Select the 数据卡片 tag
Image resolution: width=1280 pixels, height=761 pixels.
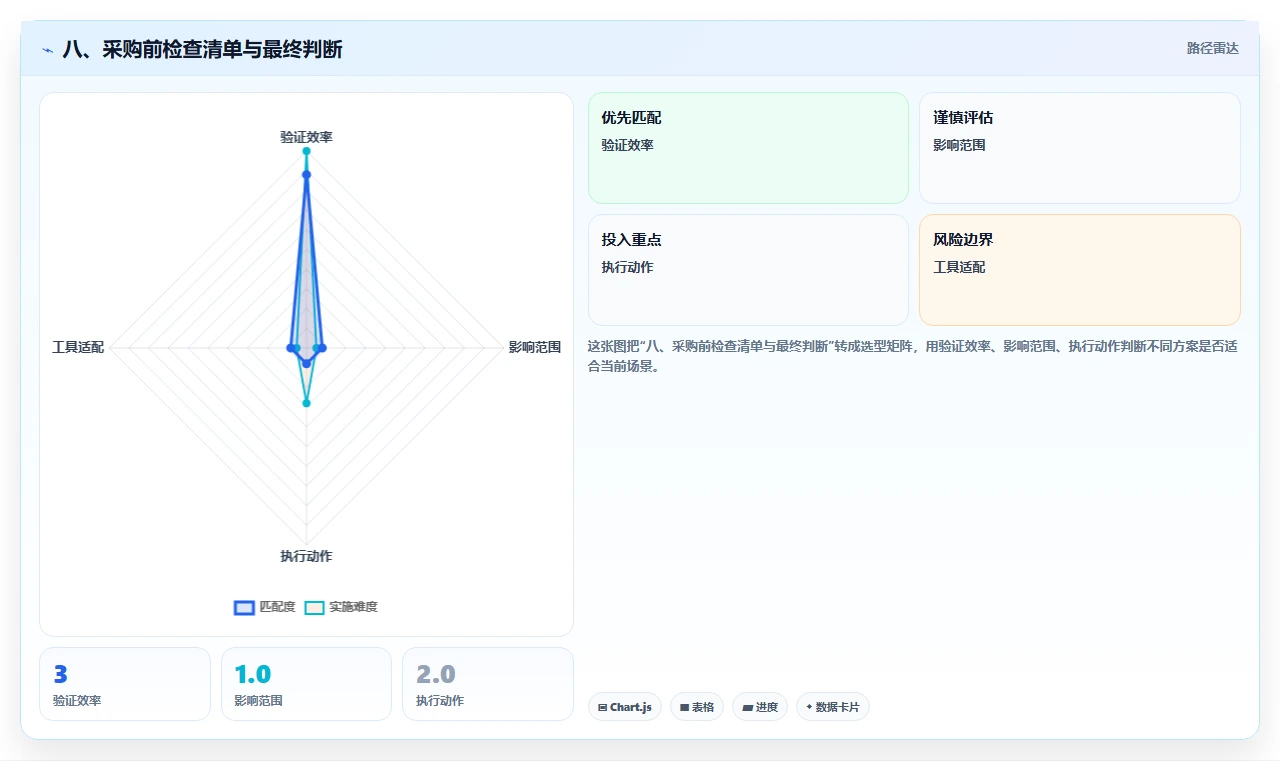(833, 707)
